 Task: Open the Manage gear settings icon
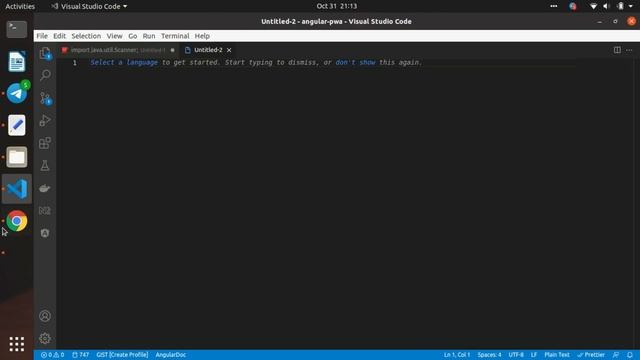click(45, 338)
